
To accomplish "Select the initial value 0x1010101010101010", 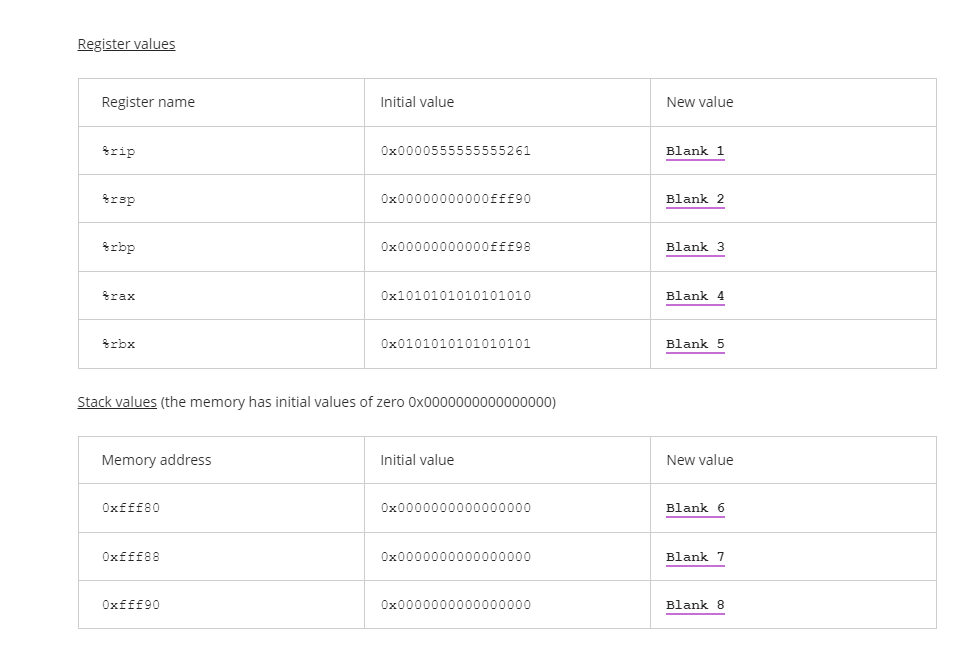I will coord(455,295).
